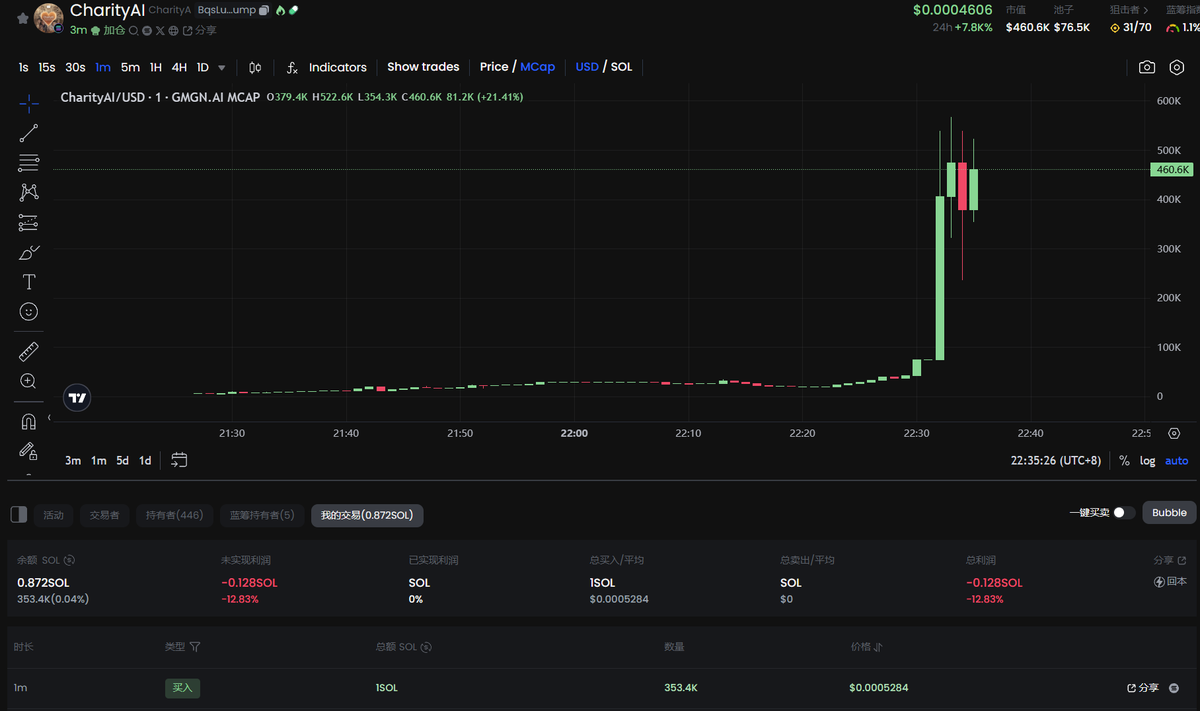Favorite CharityAI with the star icon
The image size is (1200, 711).
[23, 18]
